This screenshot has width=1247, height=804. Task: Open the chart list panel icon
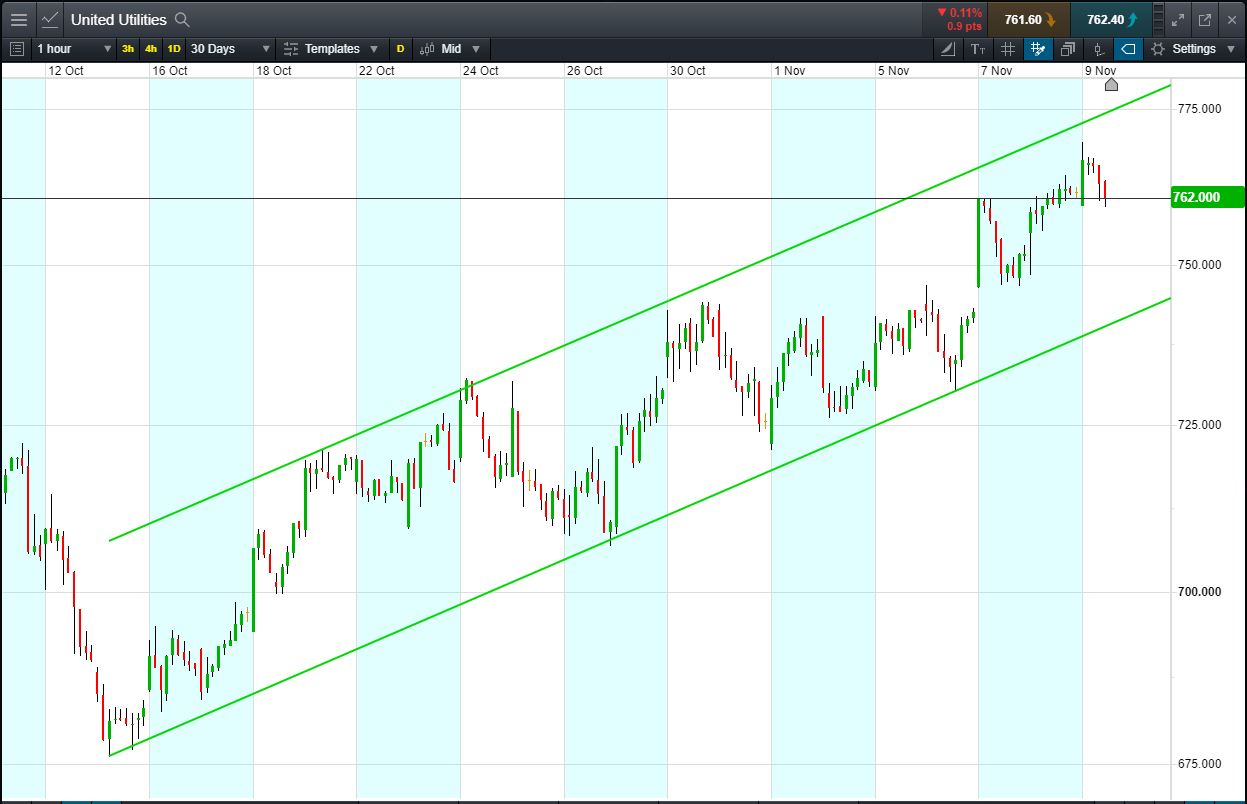pyautogui.click(x=16, y=48)
